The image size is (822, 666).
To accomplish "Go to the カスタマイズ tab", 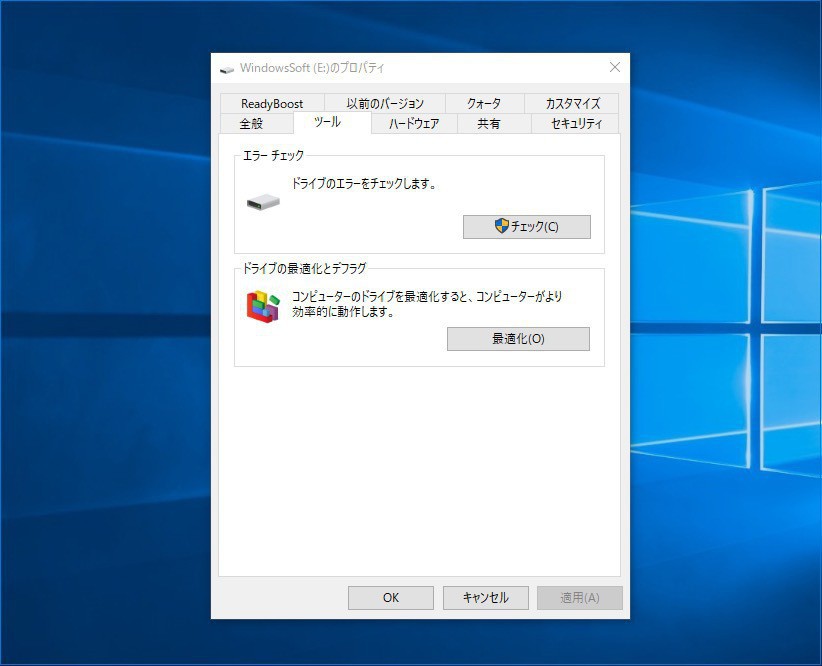I will pyautogui.click(x=572, y=104).
